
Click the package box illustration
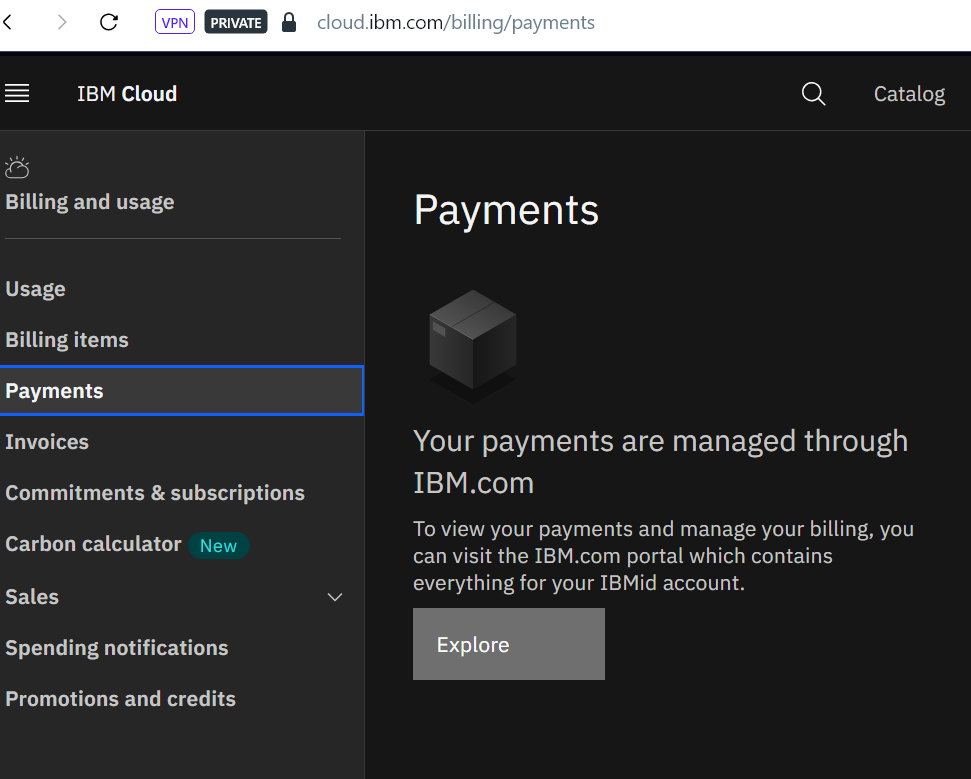(473, 346)
